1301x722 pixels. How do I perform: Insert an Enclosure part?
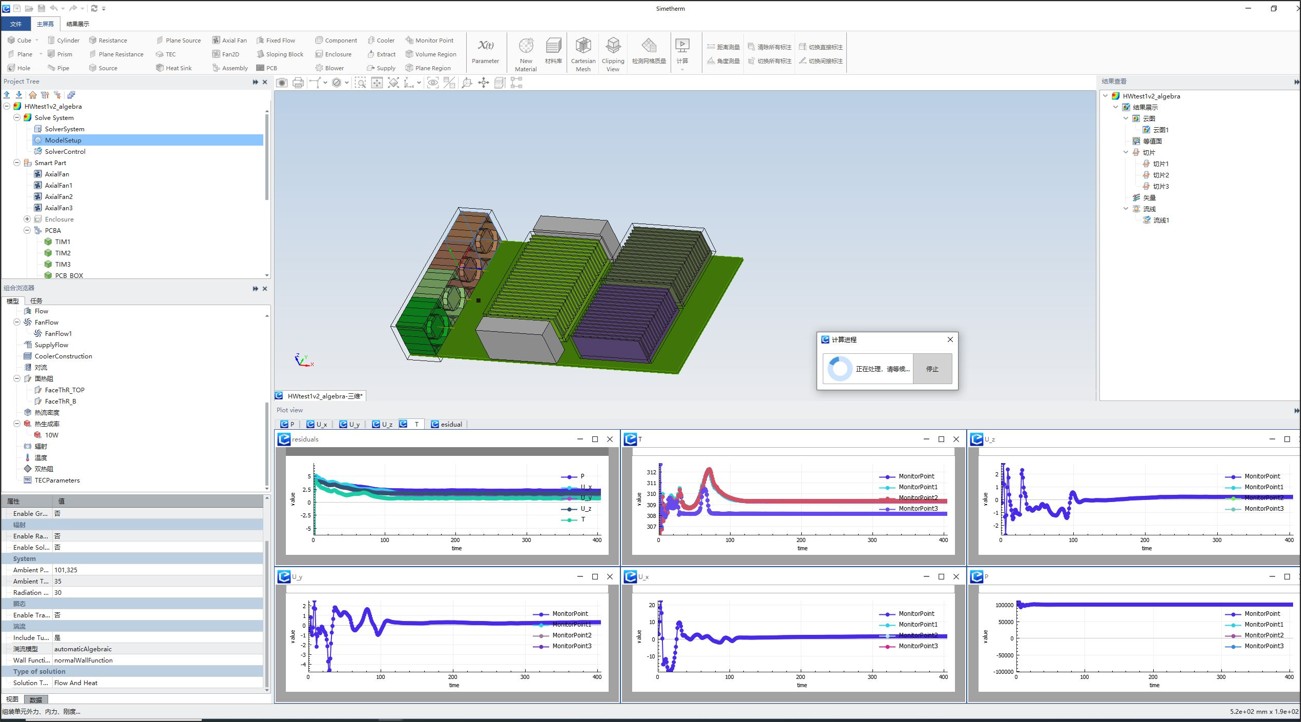(333, 54)
